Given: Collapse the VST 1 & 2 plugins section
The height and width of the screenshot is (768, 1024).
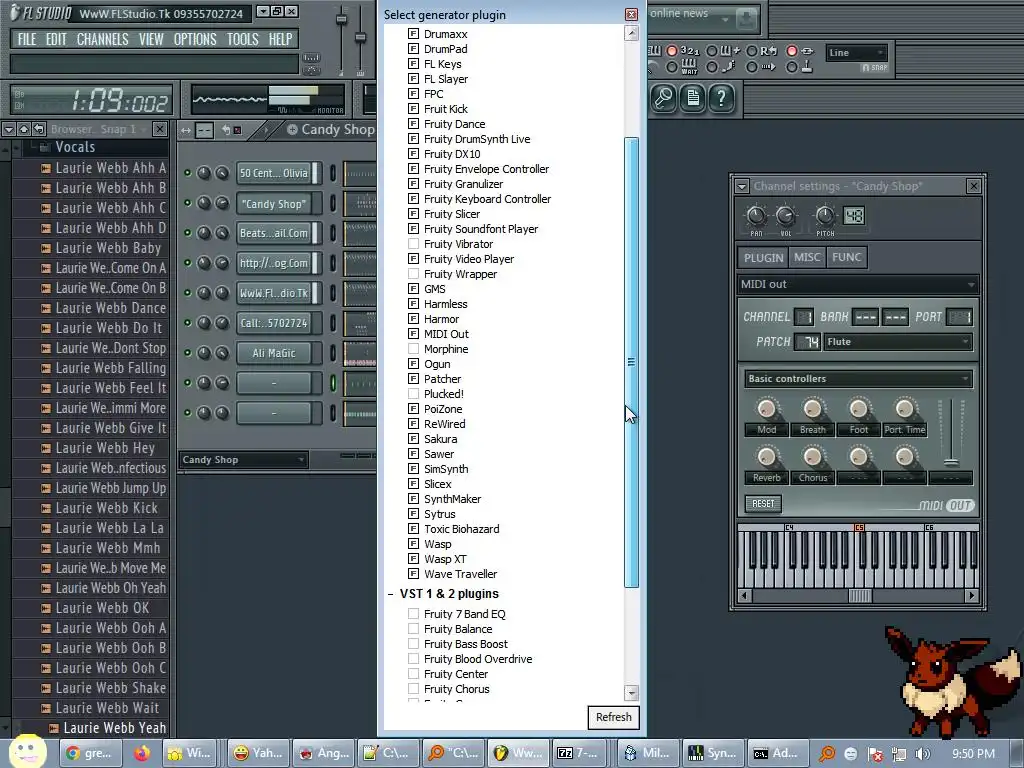Looking at the screenshot, I should tap(391, 594).
